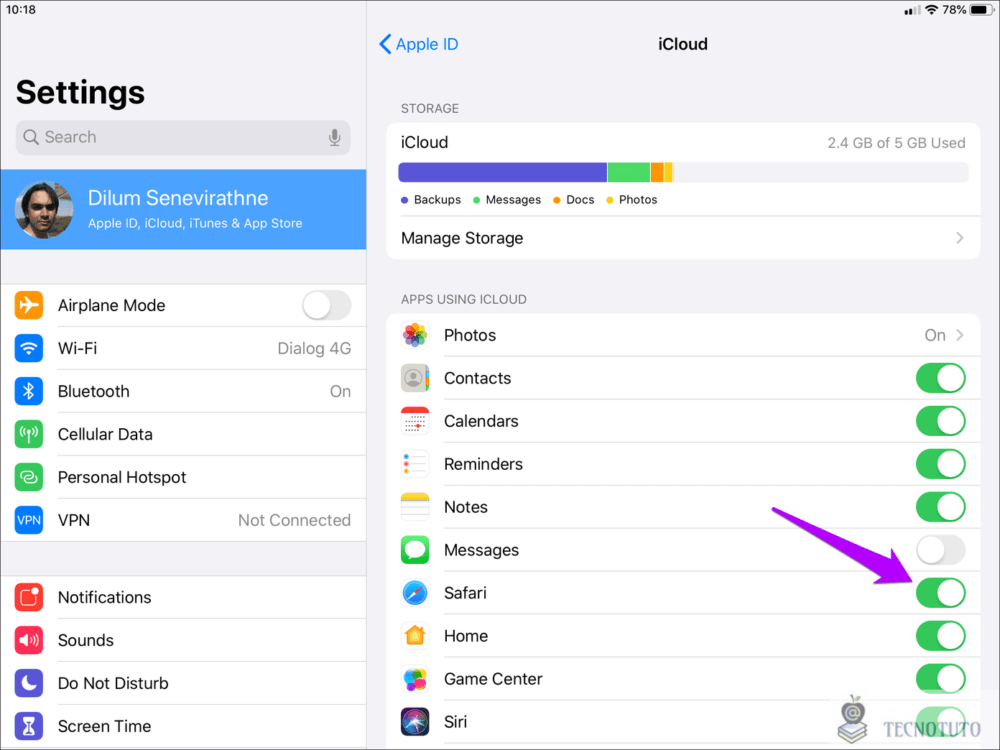This screenshot has width=1000, height=750.
Task: Tap the Photos app icon
Action: (415, 335)
